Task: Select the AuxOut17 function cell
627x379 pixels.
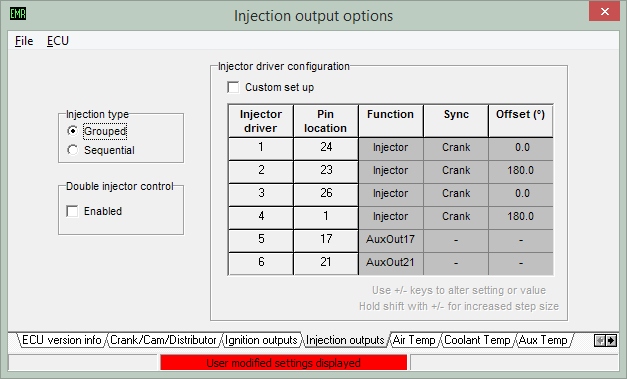Action: coord(391,239)
